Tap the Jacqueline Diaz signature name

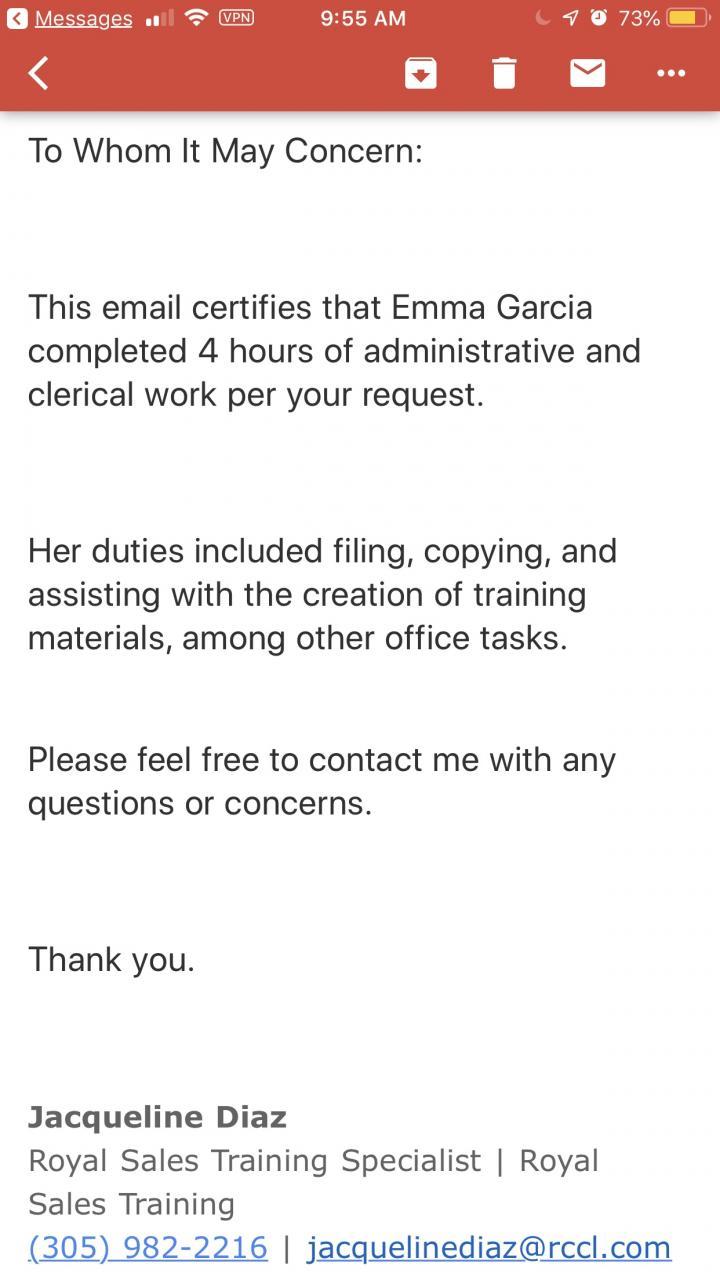coord(157,1116)
